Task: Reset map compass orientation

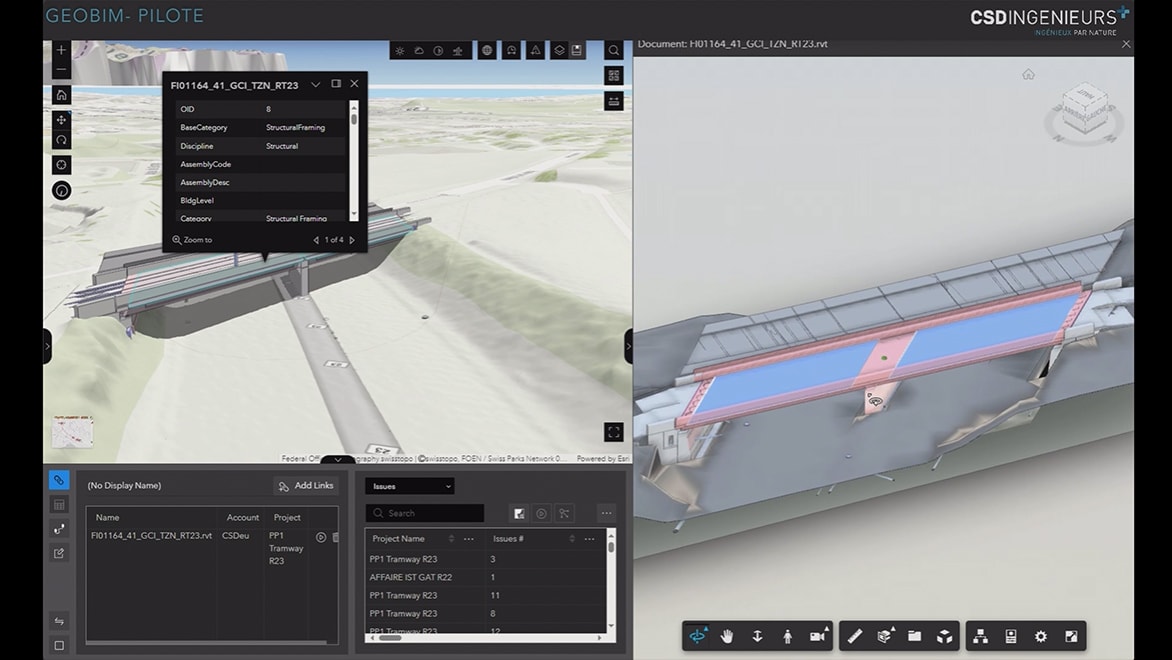Action: pyautogui.click(x=61, y=190)
